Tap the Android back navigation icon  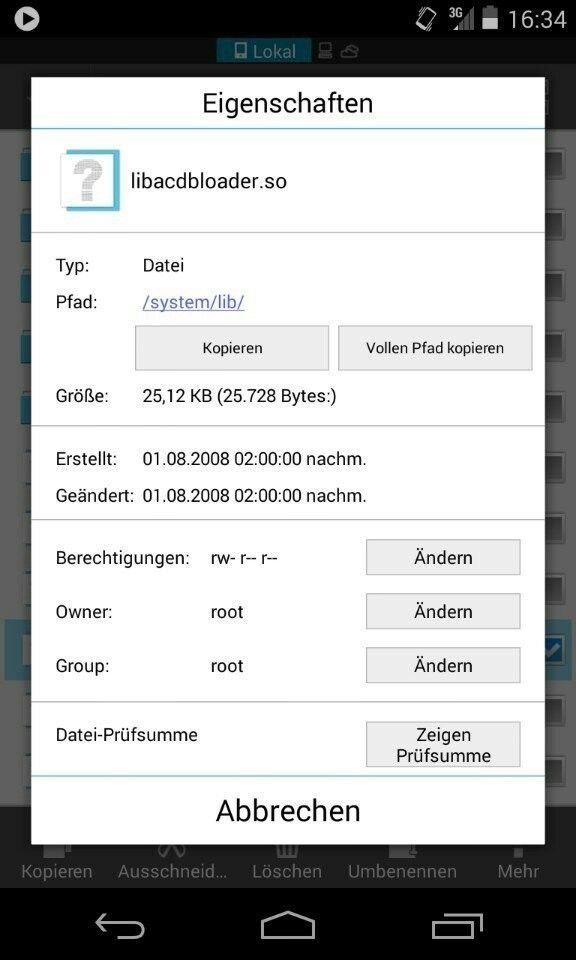[x=119, y=924]
